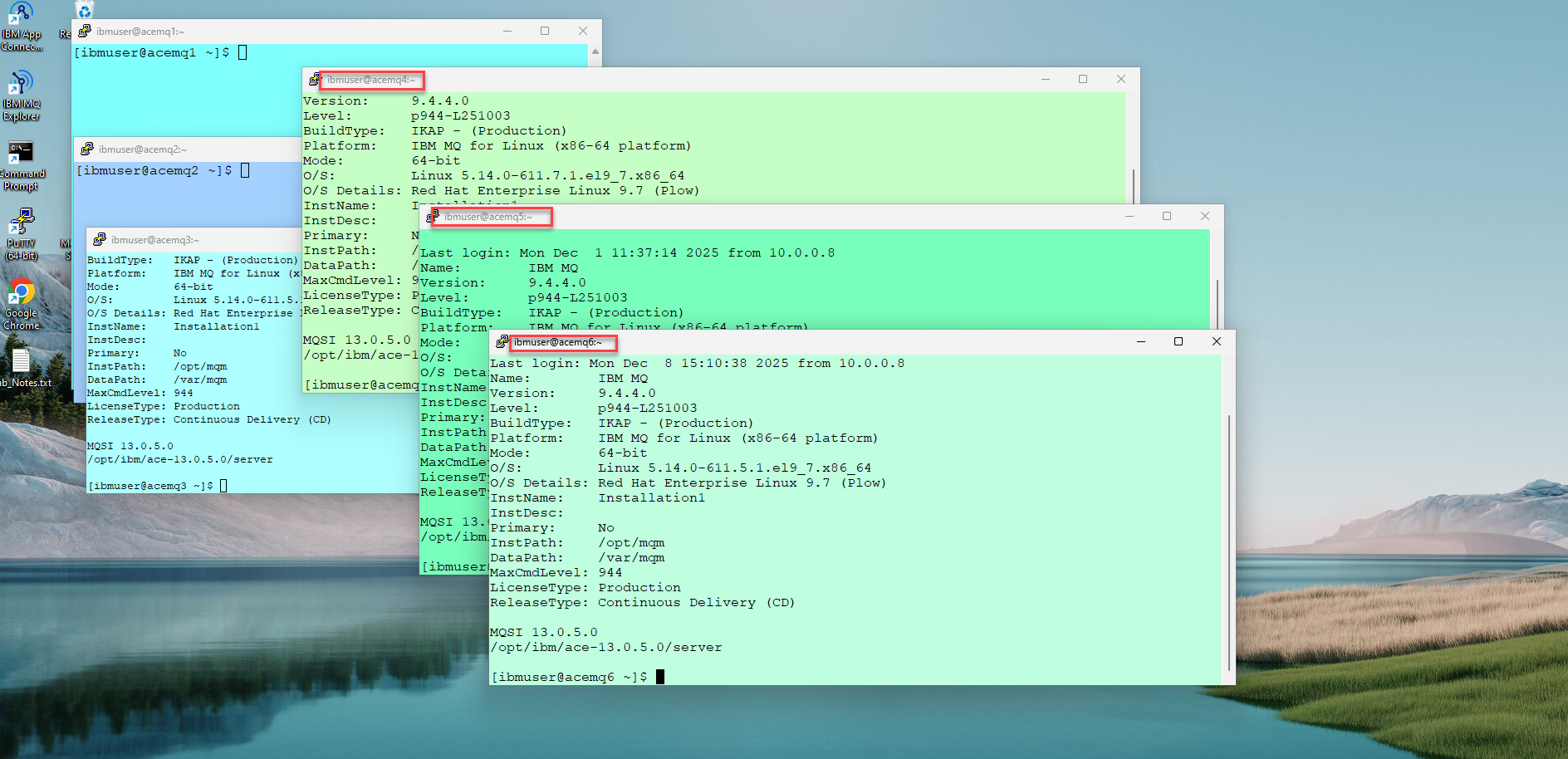
Task: Click 'Mode: 64-bit' in the acemq4 terminal
Action: [381, 160]
